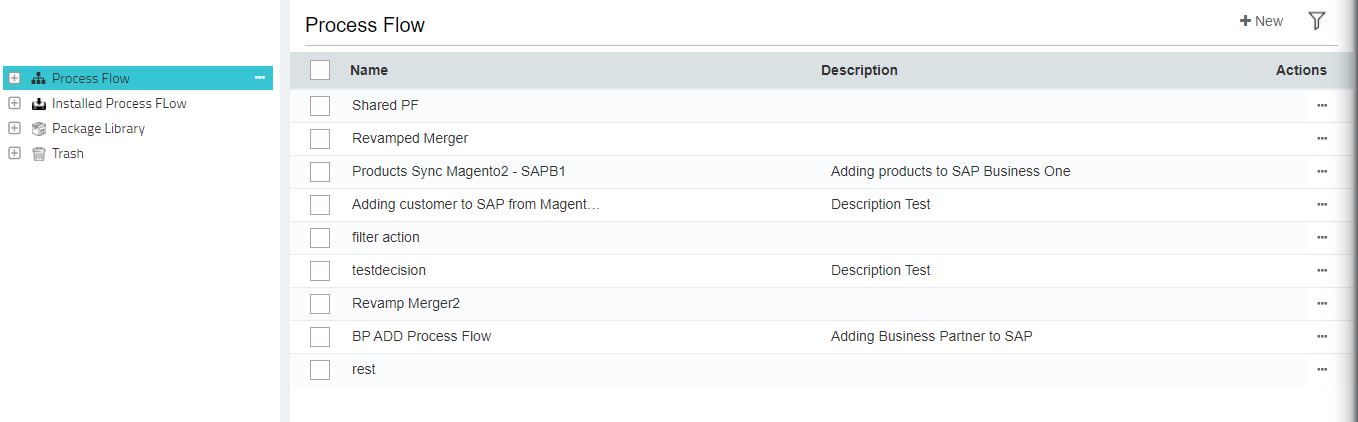Open Products Sync Magento2 - SAPB1 flow
This screenshot has width=1358, height=422.
point(458,171)
